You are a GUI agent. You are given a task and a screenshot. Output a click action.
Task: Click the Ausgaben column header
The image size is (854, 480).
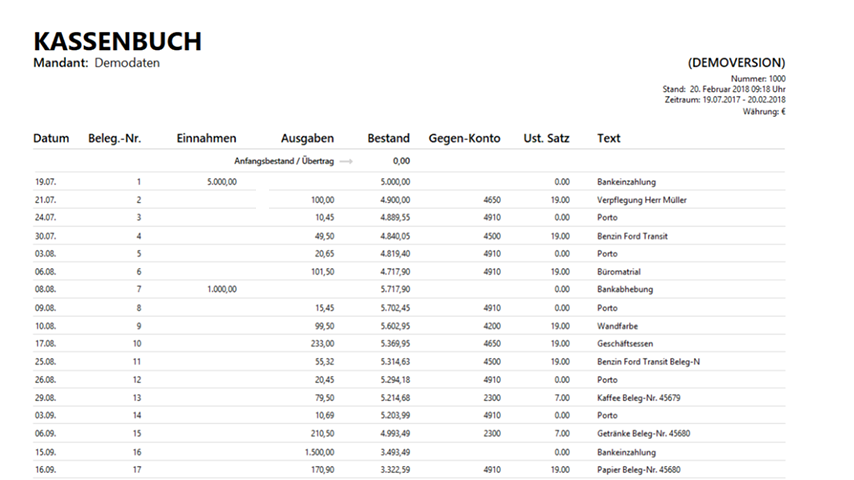click(307, 138)
